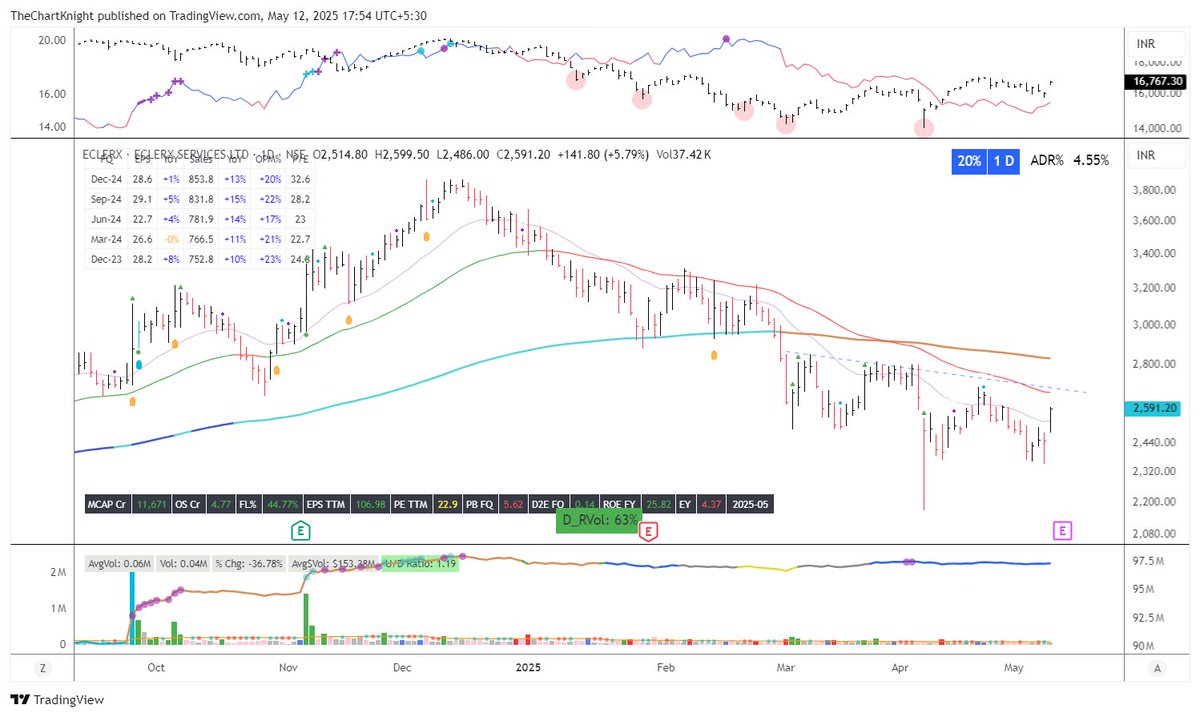Click the TradingView logo at bottom left
Image resolution: width=1200 pixels, height=717 pixels.
coord(57,700)
